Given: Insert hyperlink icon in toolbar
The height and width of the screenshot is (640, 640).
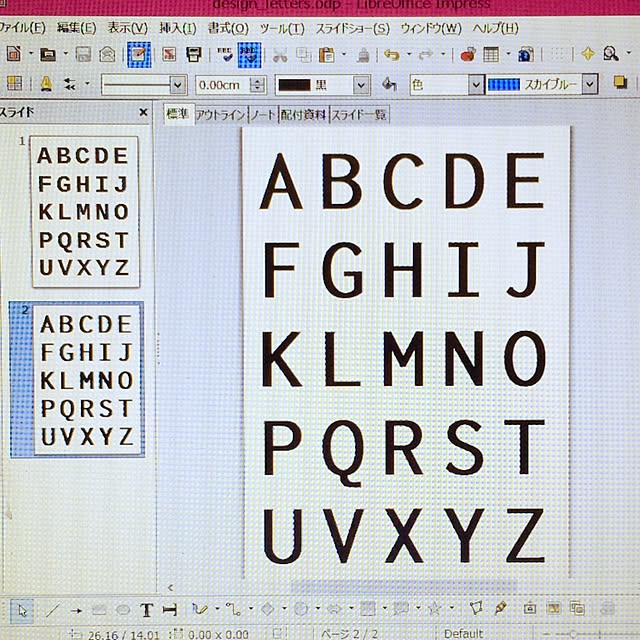Looking at the screenshot, I should pos(526,54).
